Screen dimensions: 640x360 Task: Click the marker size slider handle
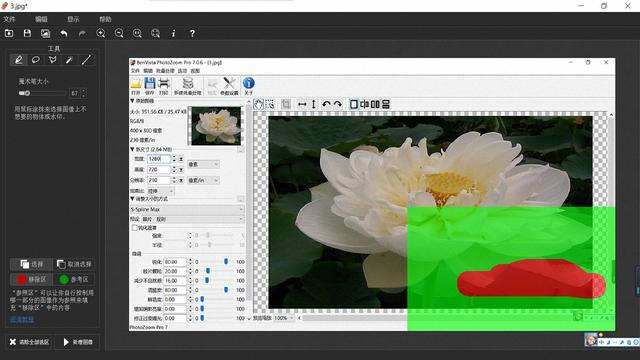tap(27, 93)
